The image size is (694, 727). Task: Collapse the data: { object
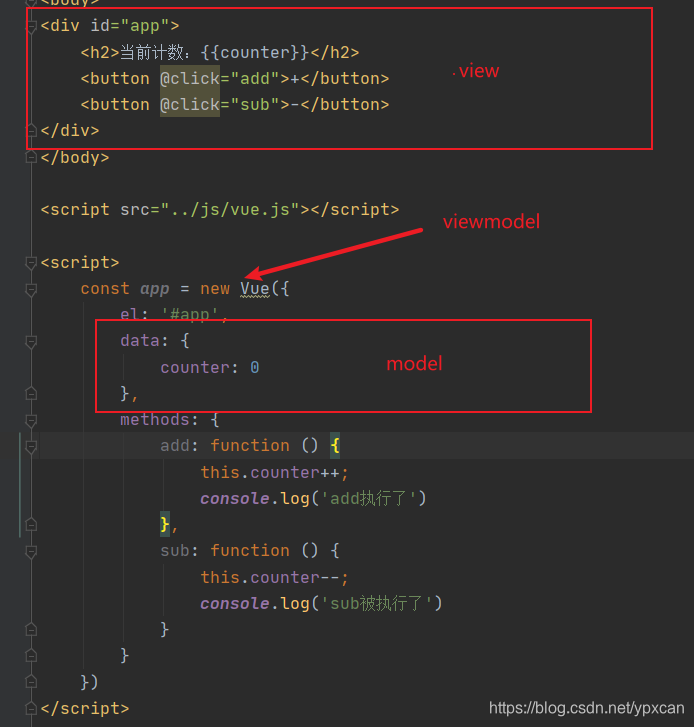[31, 342]
